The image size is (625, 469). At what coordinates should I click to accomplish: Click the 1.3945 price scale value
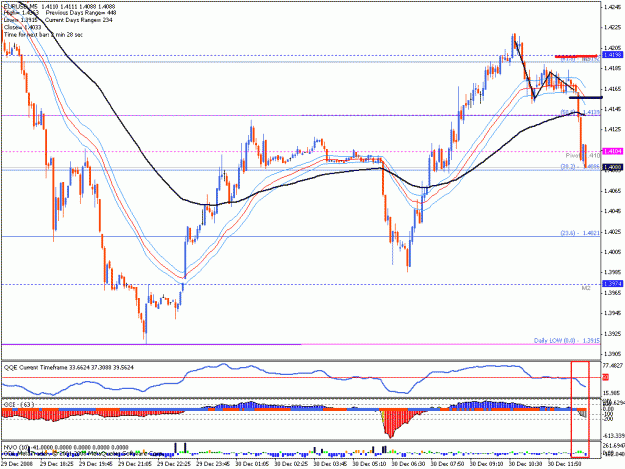pos(612,313)
